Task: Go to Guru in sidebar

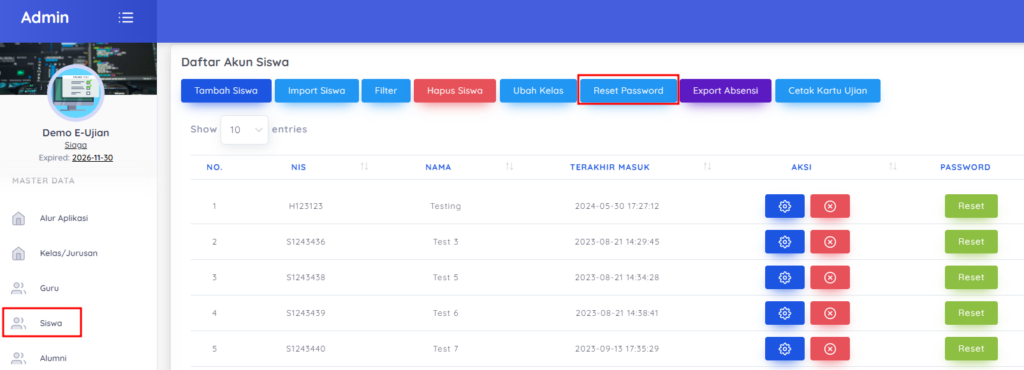Action: 50,288
